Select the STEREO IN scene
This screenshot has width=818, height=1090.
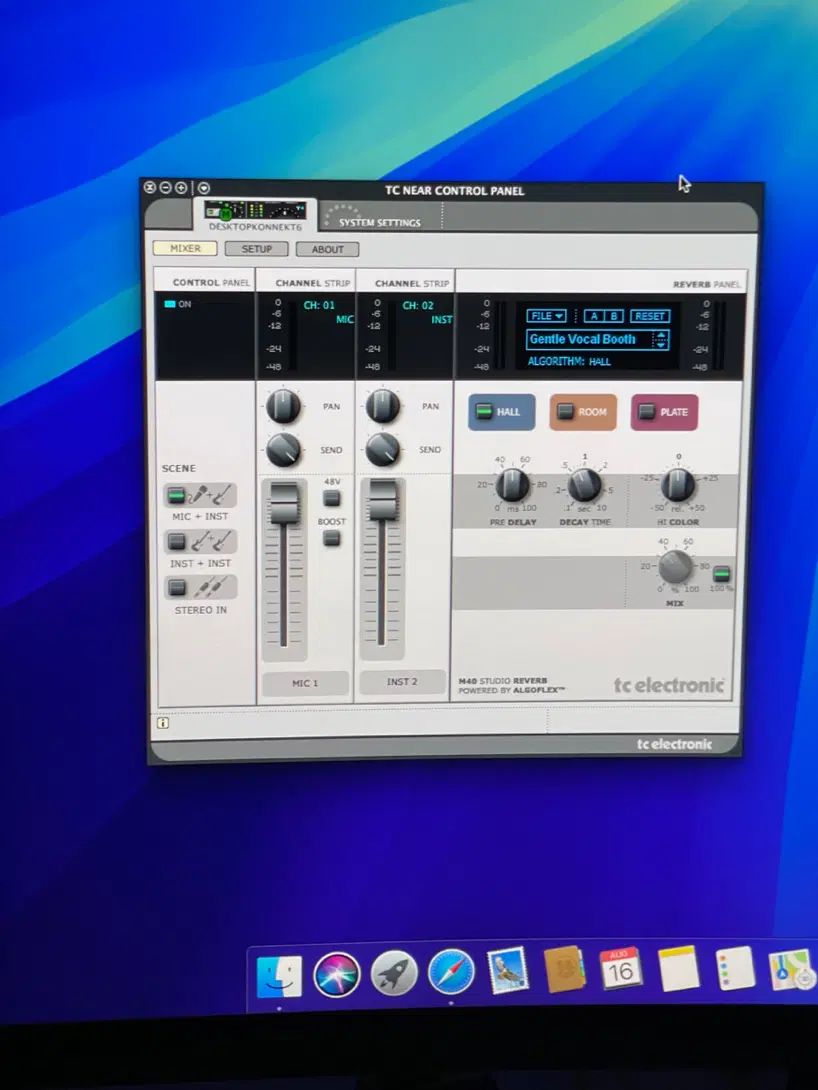(x=200, y=587)
